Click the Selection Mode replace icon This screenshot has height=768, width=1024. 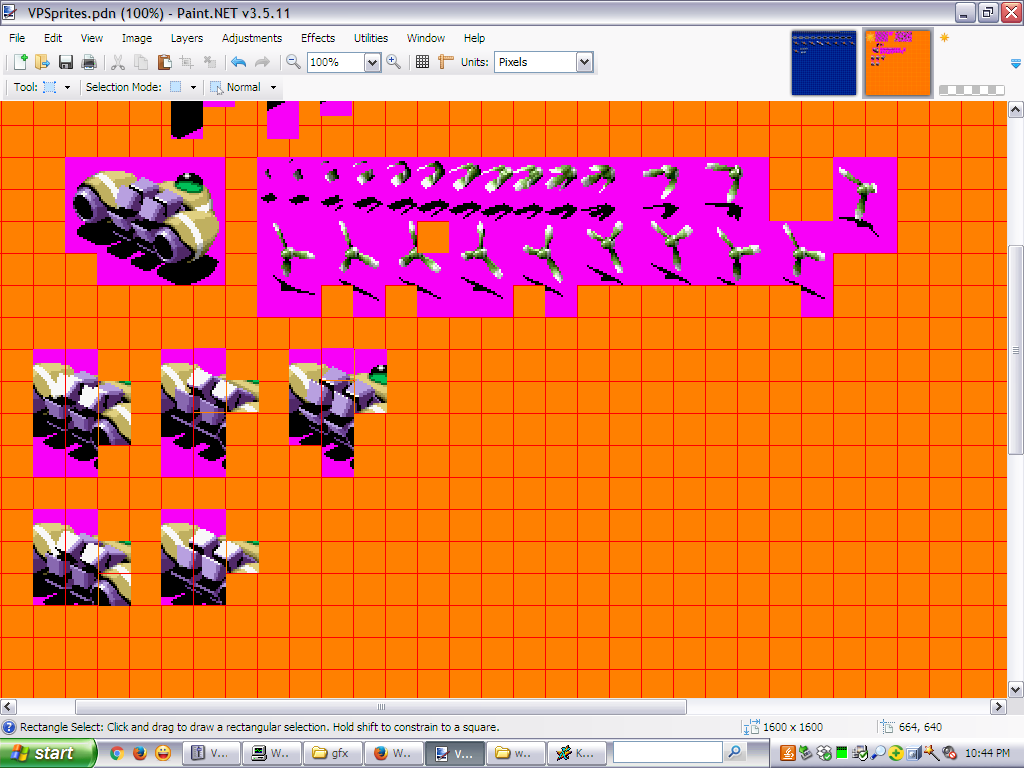click(176, 87)
